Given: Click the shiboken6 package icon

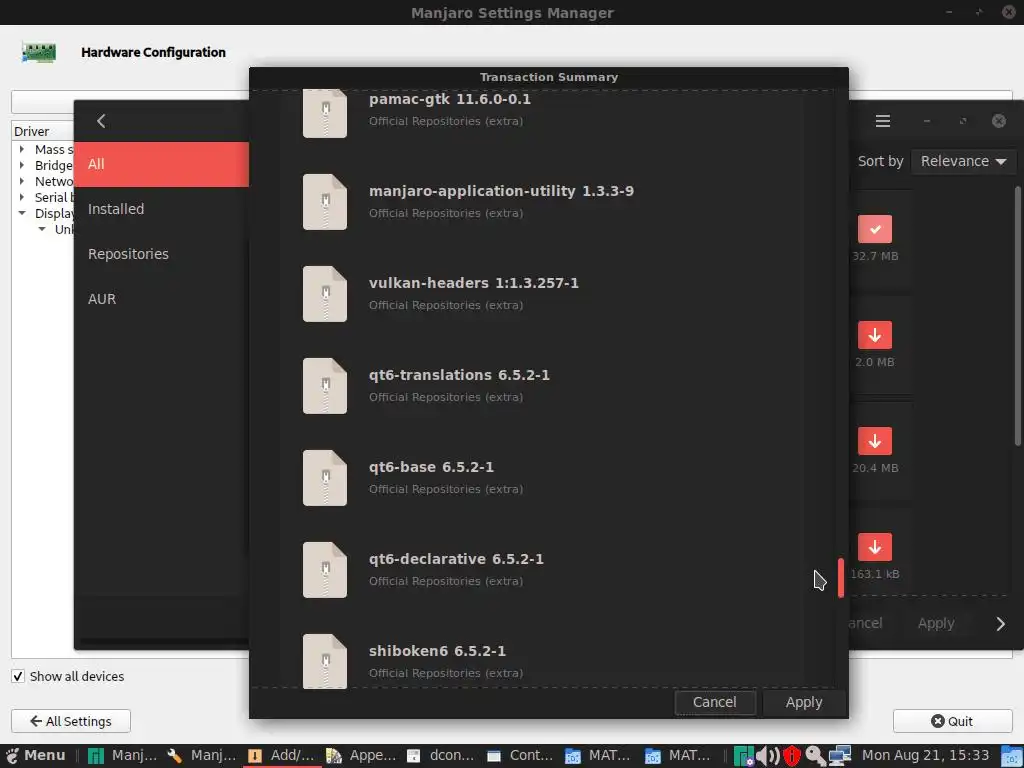Looking at the screenshot, I should coord(325,660).
